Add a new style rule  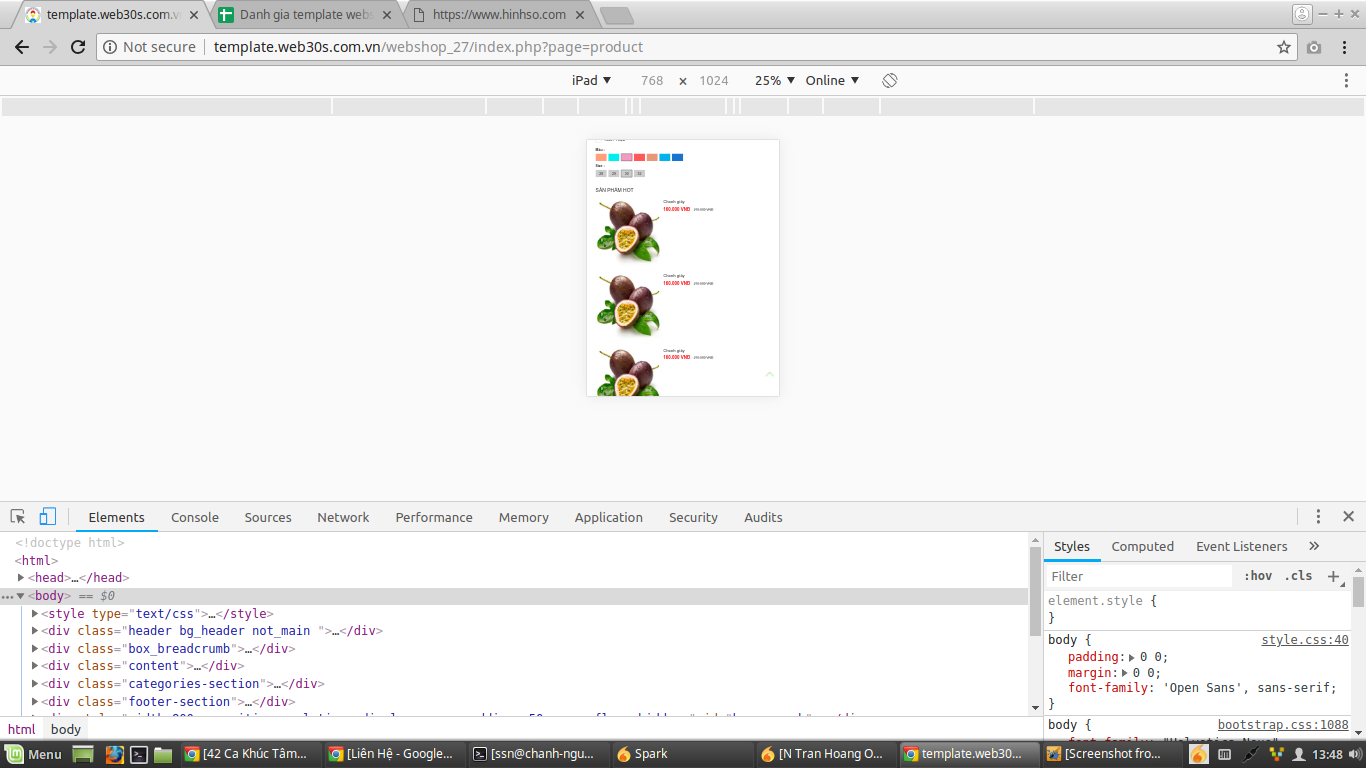[x=1333, y=576]
